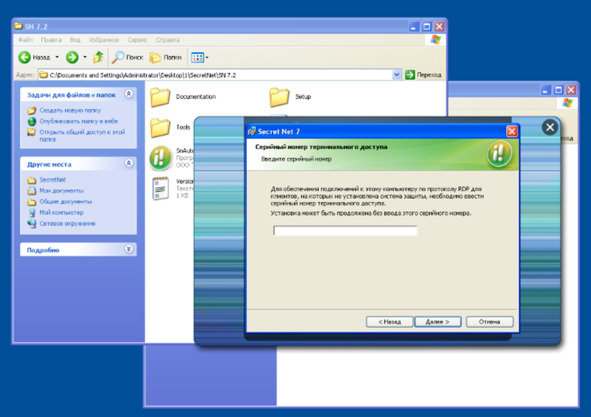This screenshot has height=417, width=591.
Task: Open the My Computer (Мой компьютер) link
Action: click(x=61, y=213)
